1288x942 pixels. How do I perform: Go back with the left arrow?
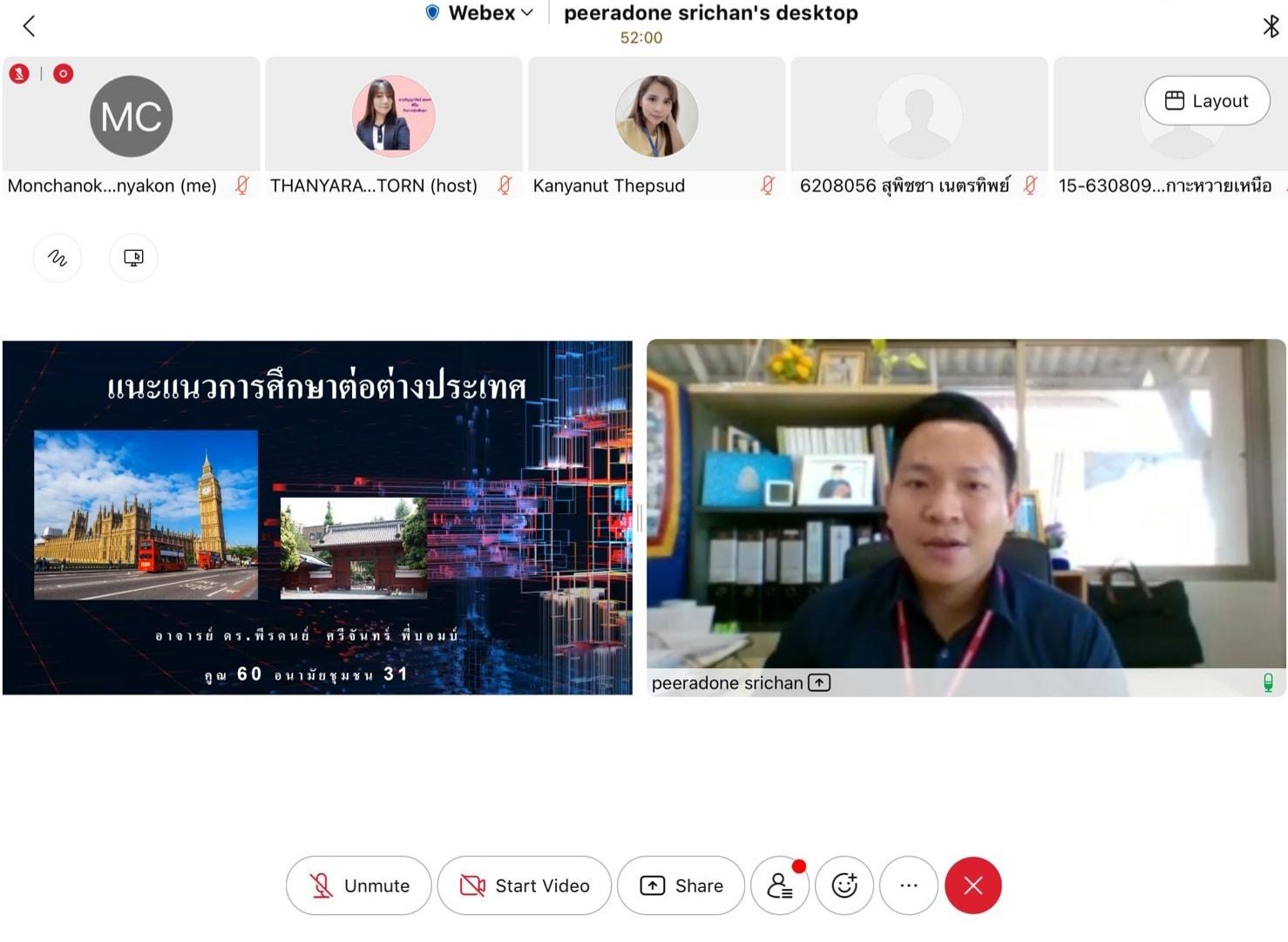click(29, 26)
